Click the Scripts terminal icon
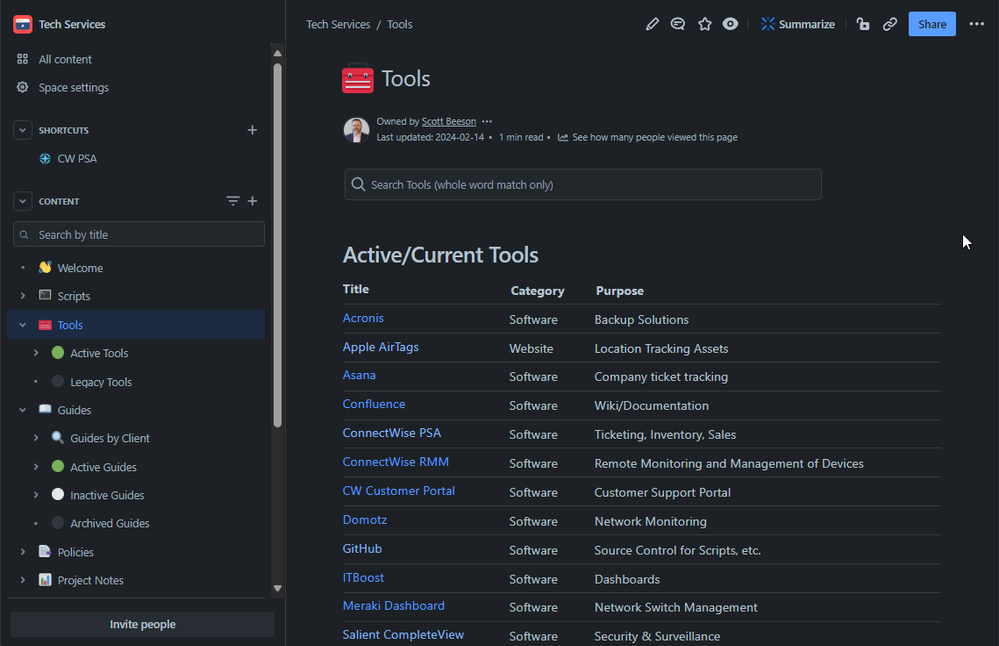Screen dimensions: 999x646 [x=45, y=295]
